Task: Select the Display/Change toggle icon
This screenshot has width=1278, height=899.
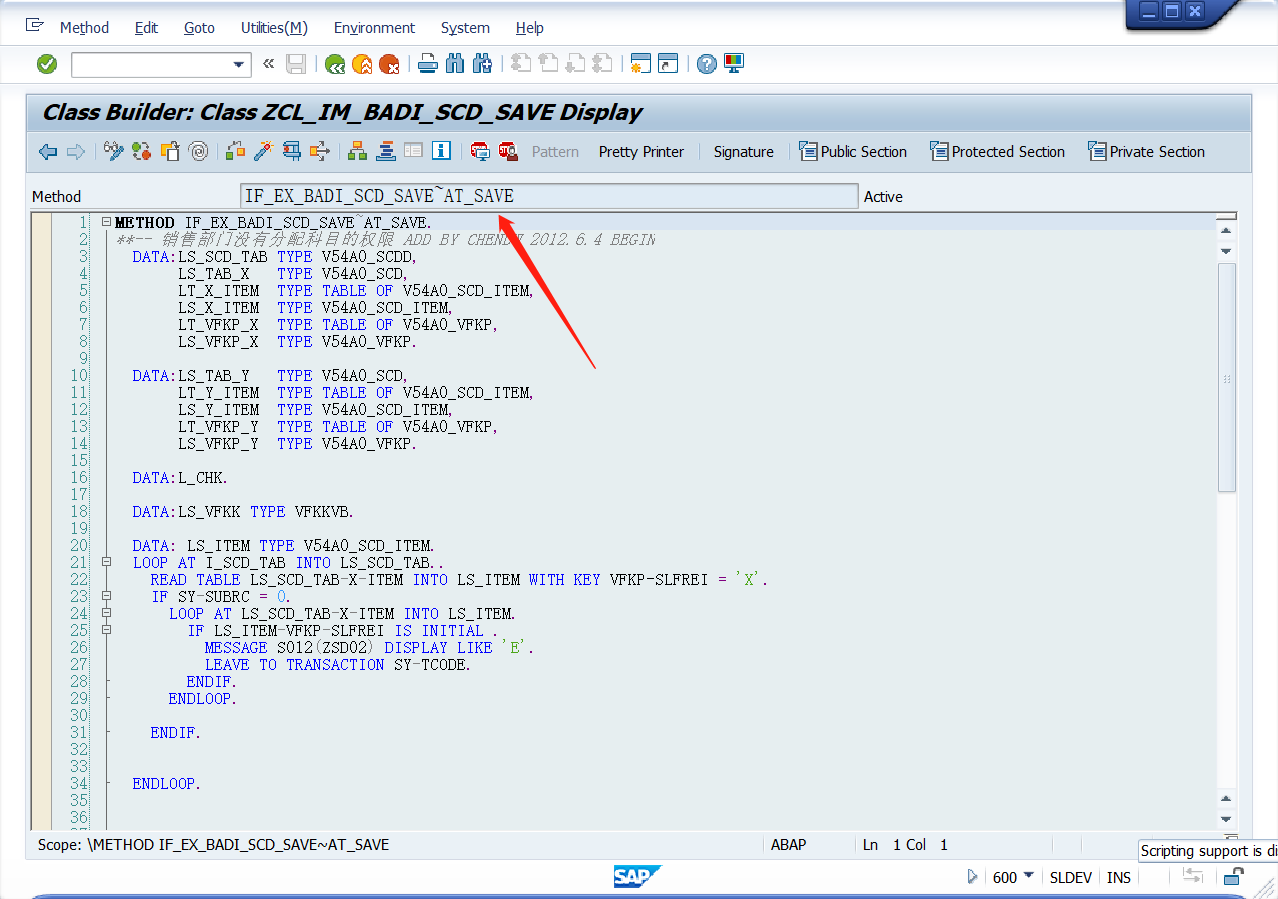Action: pos(113,151)
